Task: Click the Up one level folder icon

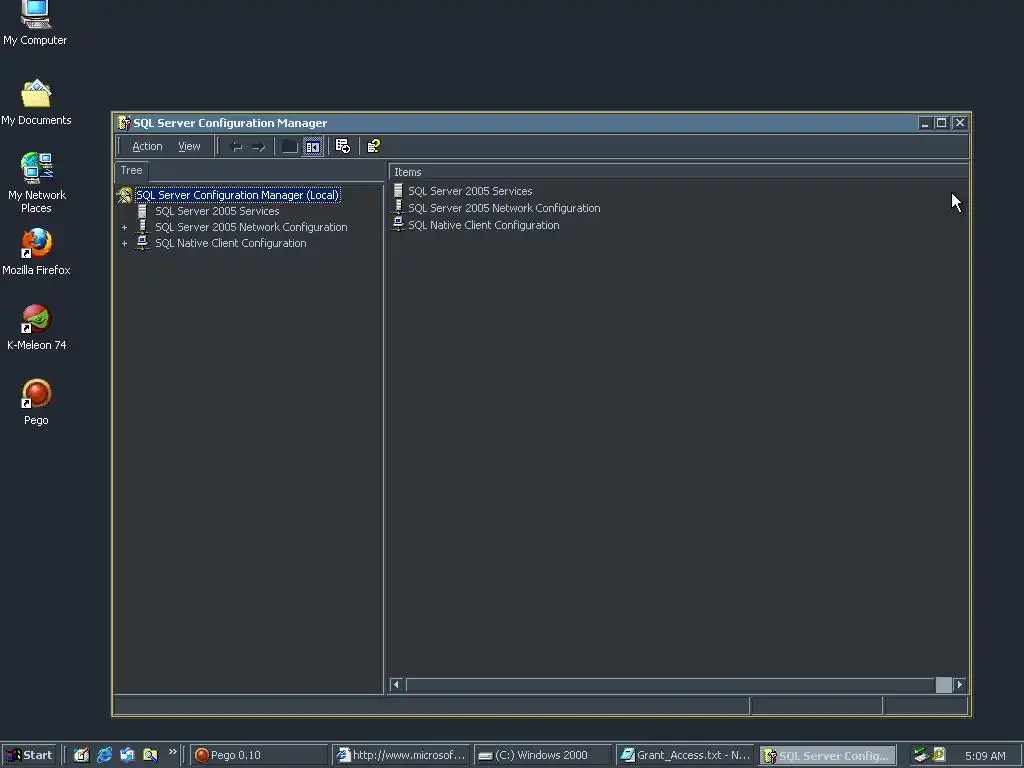Action: pos(289,146)
